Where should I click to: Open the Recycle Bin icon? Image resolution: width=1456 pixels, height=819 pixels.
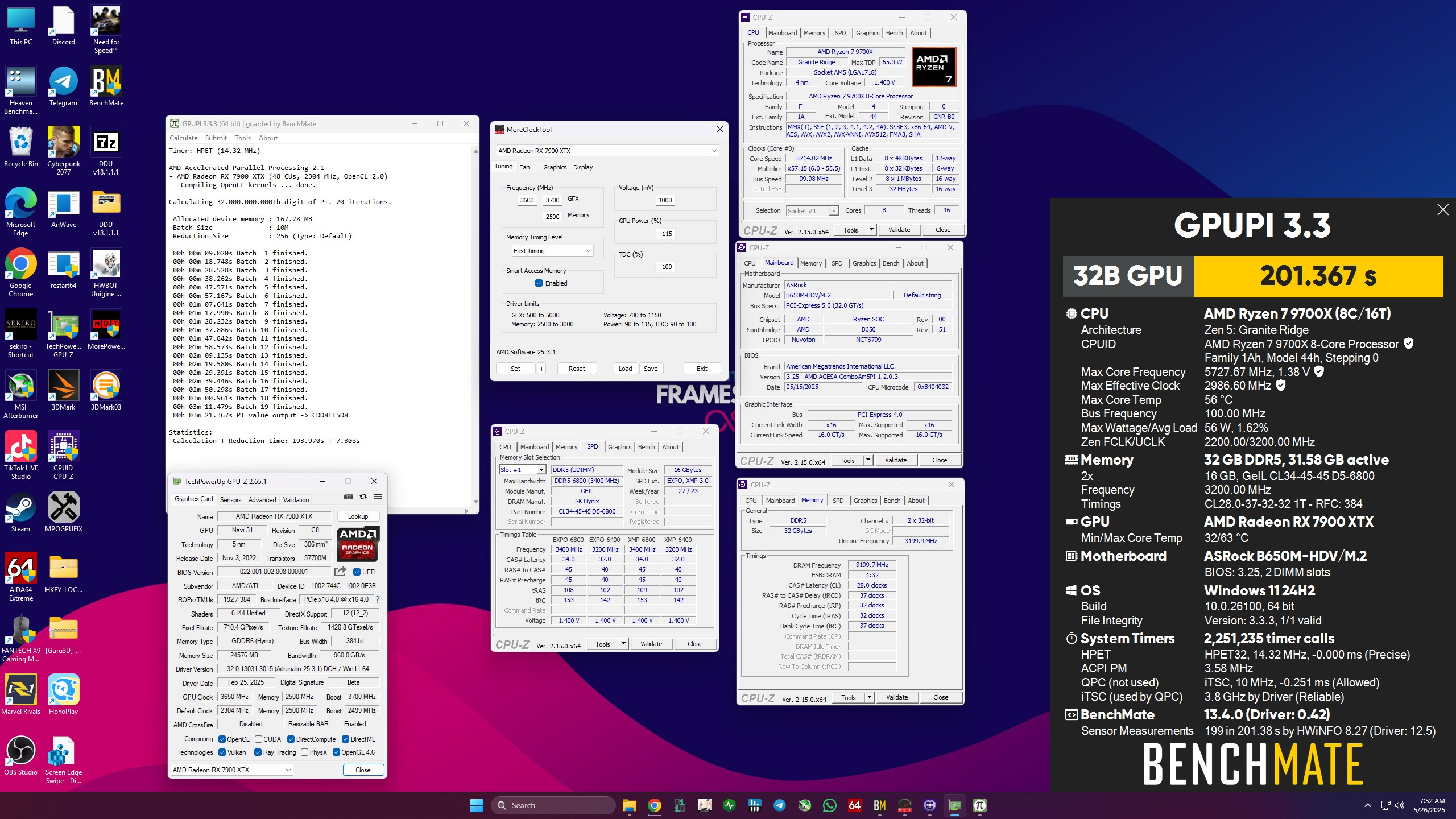click(20, 147)
